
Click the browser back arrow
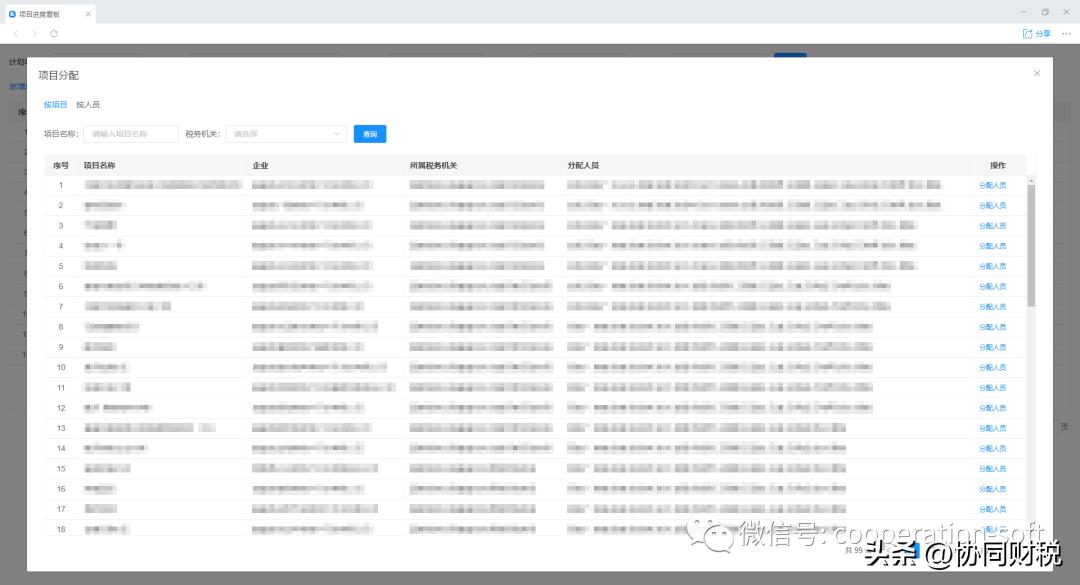pos(15,33)
